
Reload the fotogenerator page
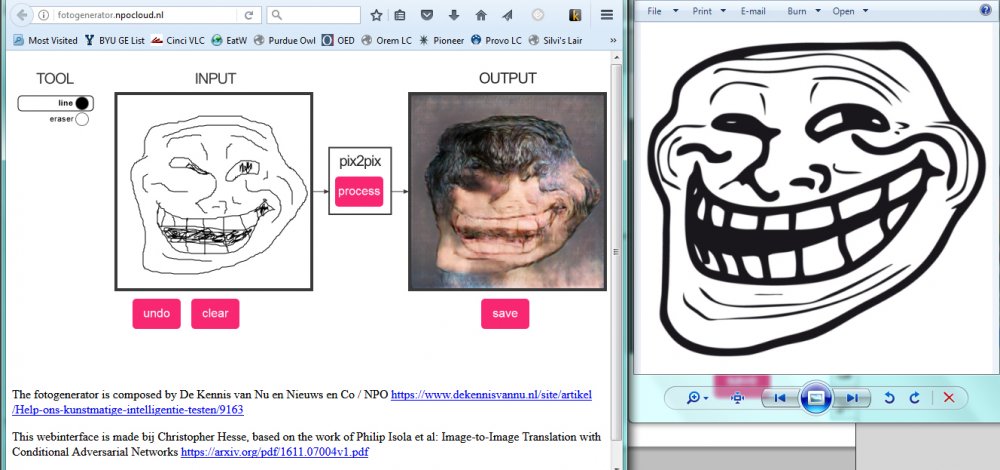[x=247, y=15]
